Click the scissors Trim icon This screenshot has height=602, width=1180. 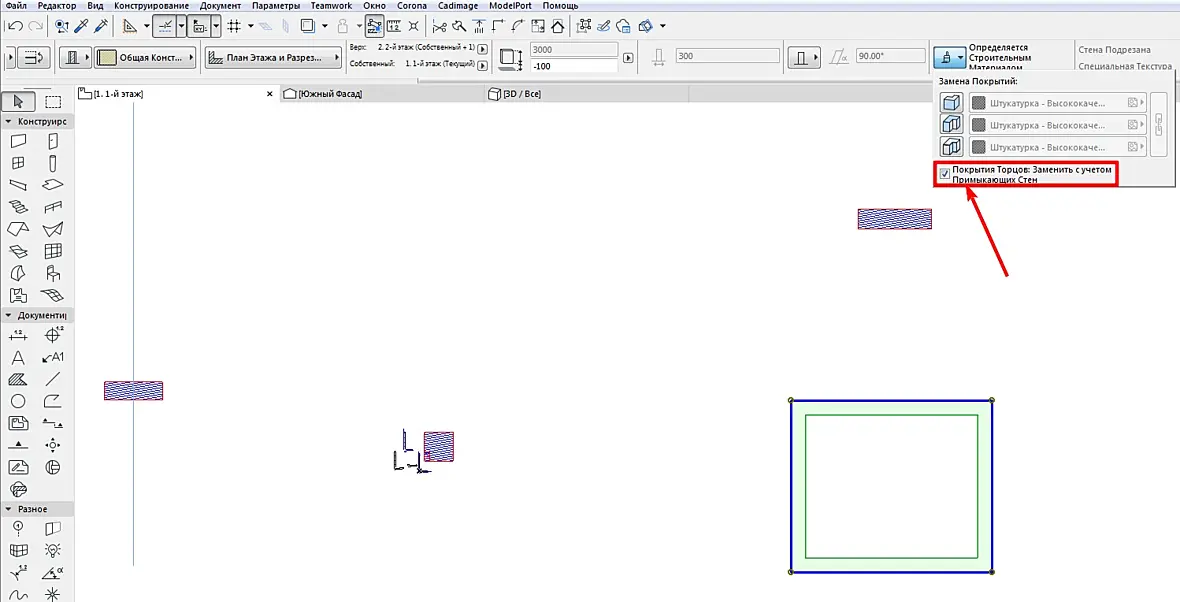439,26
